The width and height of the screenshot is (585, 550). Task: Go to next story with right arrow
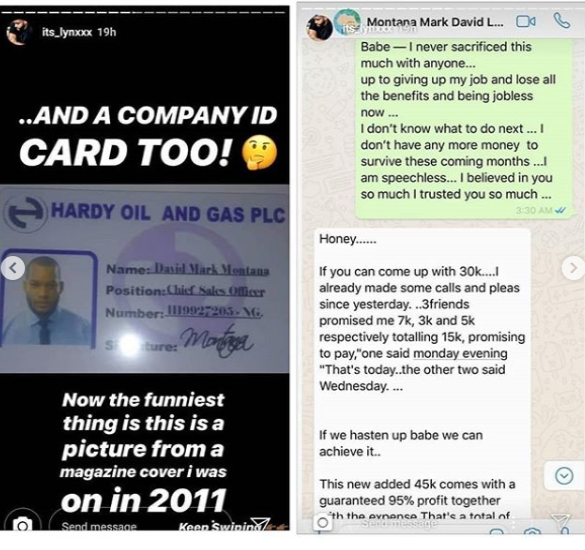573,268
